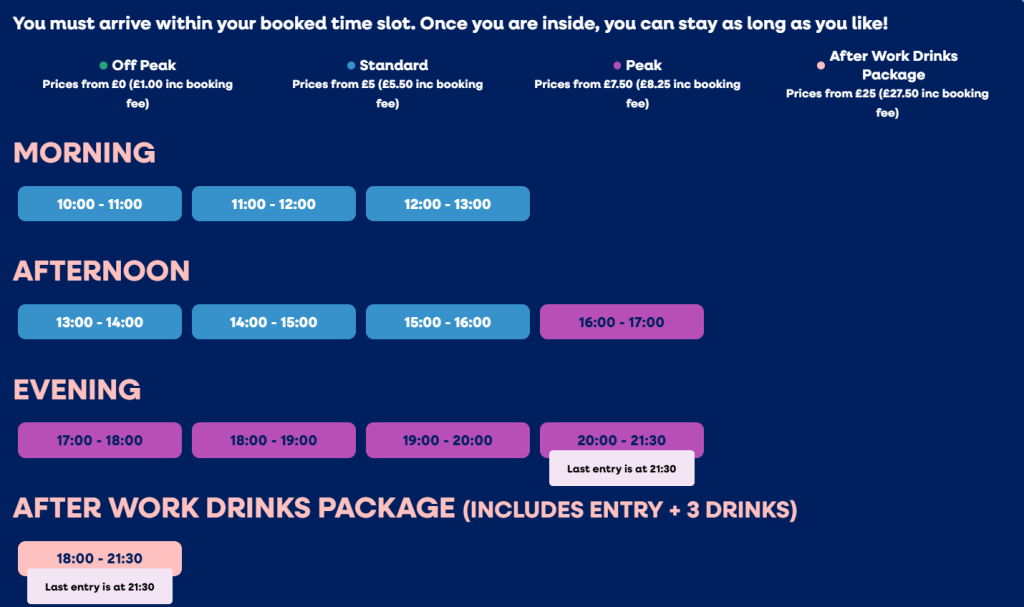This screenshot has width=1024, height=607.
Task: Book the 11:00 - 12:00 time slot
Action: (x=273, y=204)
